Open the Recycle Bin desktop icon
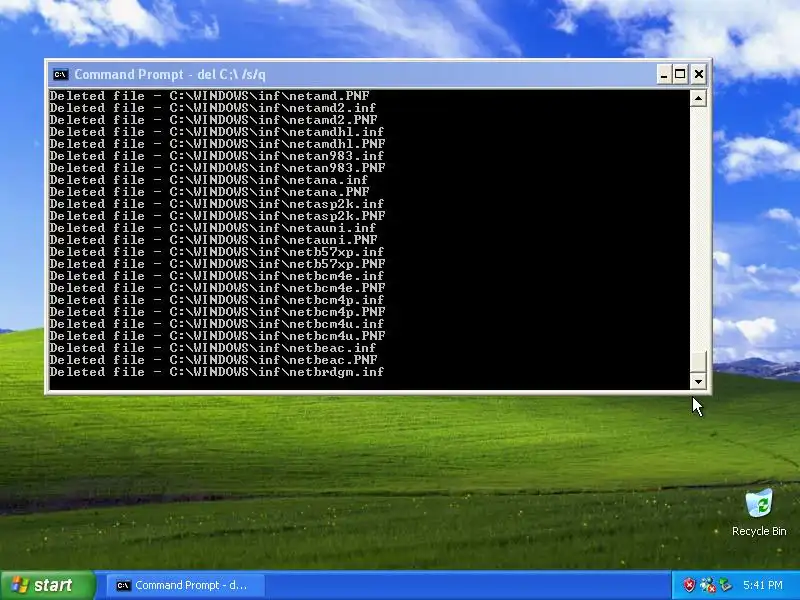 point(759,503)
